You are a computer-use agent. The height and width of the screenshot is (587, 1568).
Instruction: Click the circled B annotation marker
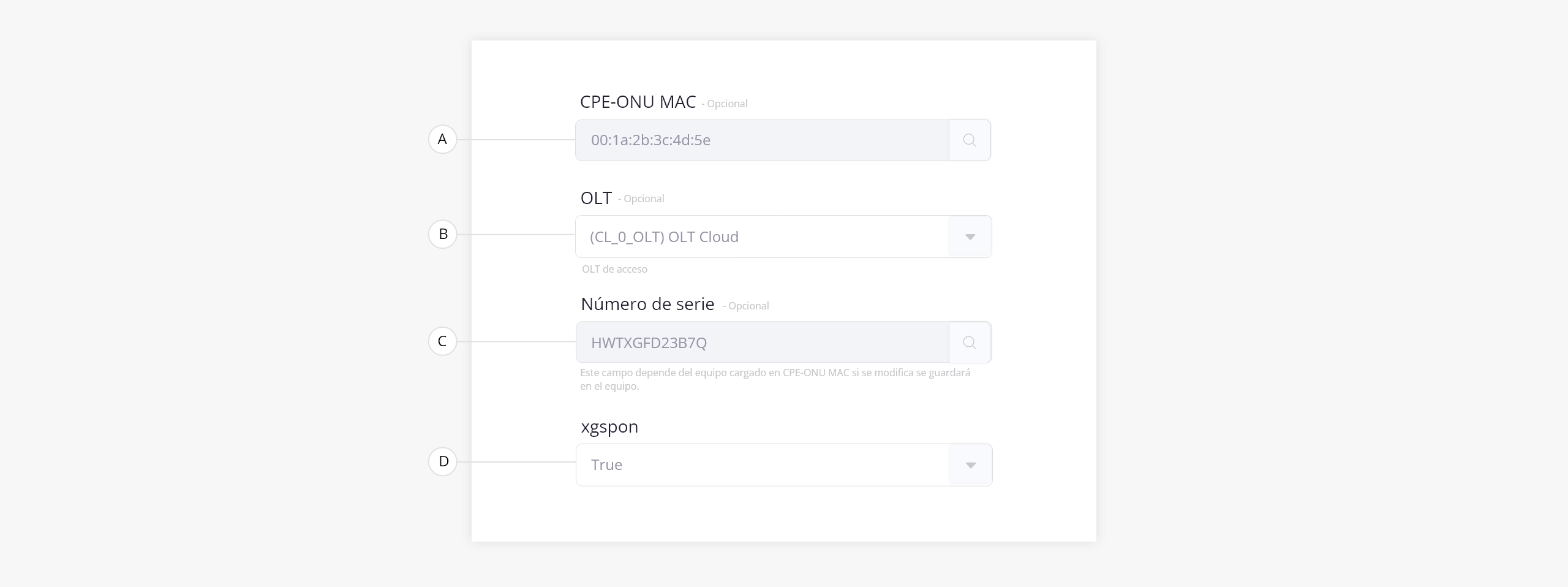pos(442,234)
